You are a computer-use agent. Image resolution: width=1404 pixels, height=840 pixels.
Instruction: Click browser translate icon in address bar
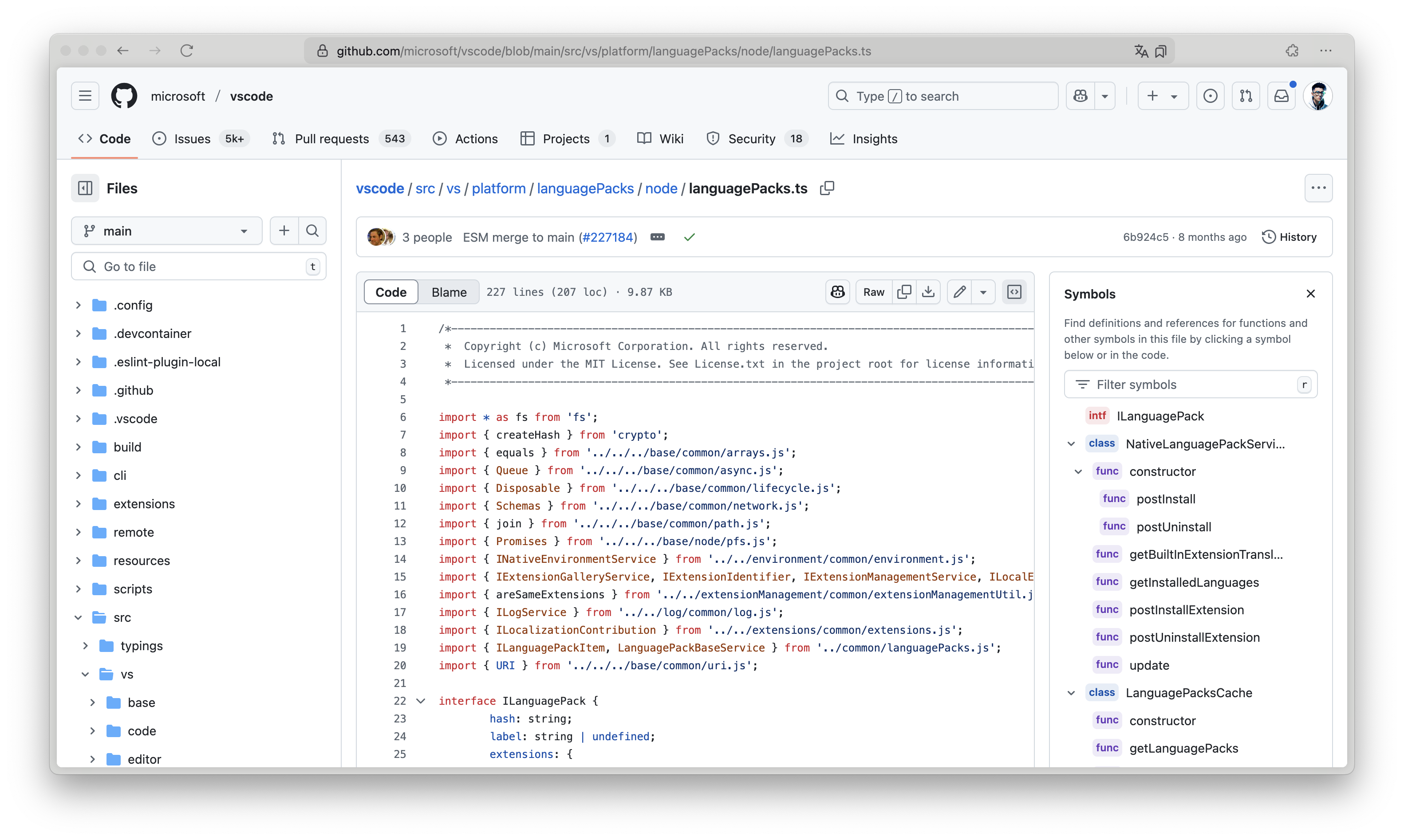pos(1141,51)
